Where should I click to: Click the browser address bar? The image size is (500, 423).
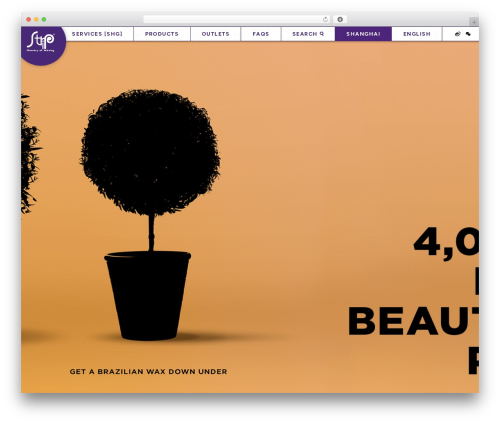pos(237,19)
